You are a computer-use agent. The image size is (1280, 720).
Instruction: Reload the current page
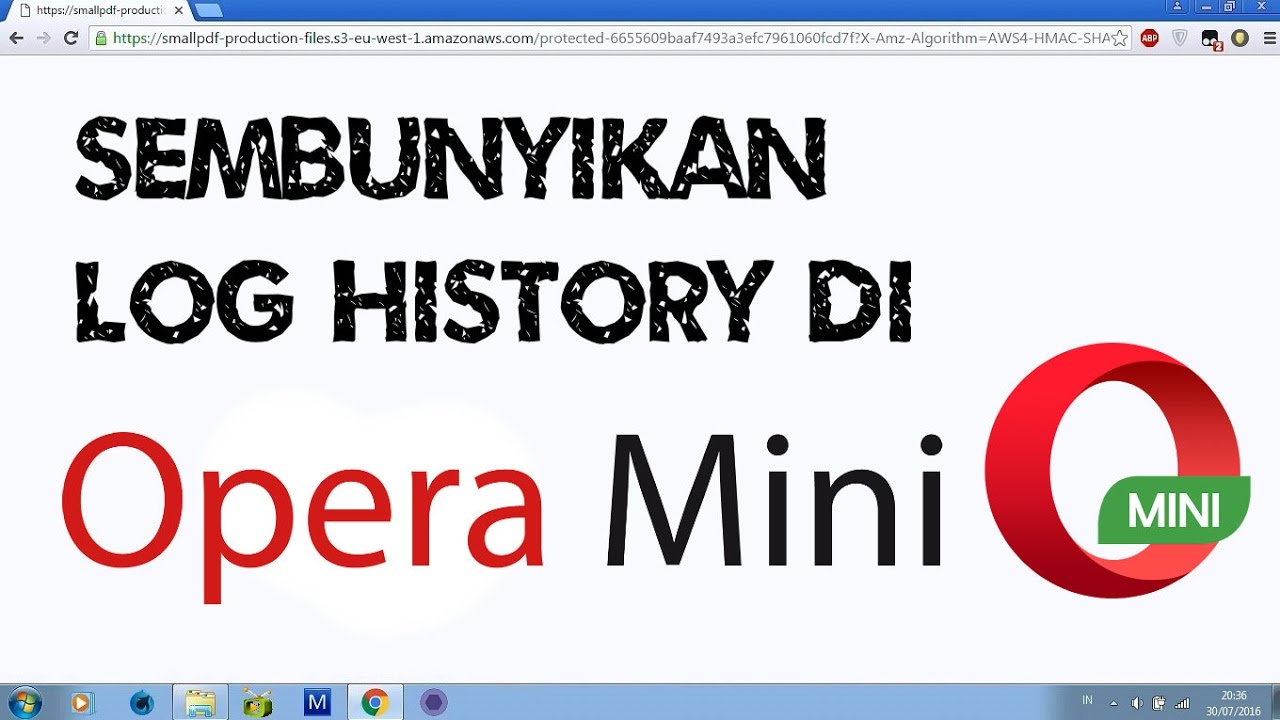pos(71,38)
